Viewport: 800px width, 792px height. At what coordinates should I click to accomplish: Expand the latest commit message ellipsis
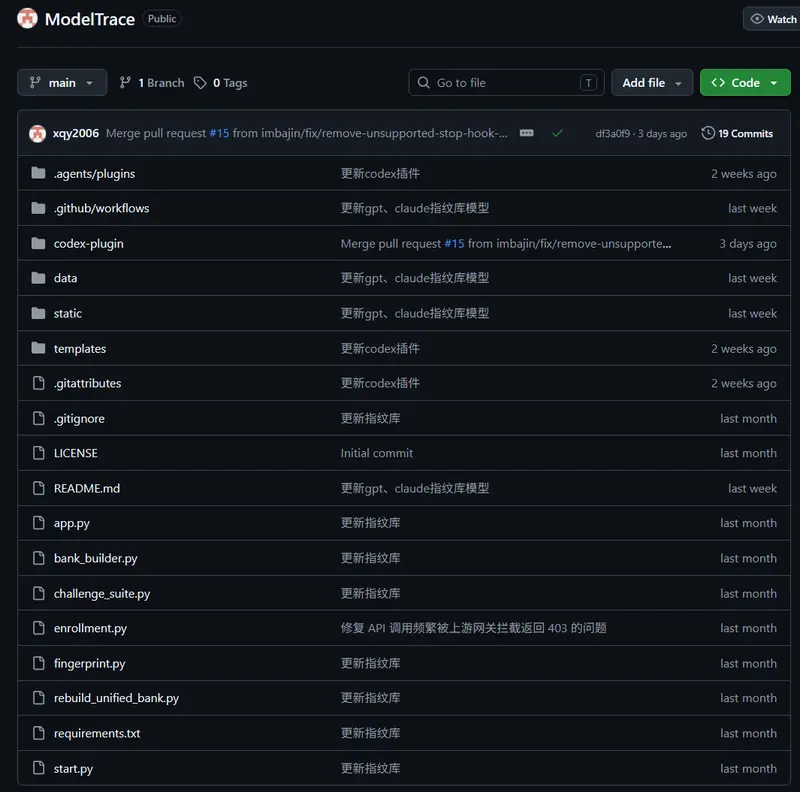[527, 133]
